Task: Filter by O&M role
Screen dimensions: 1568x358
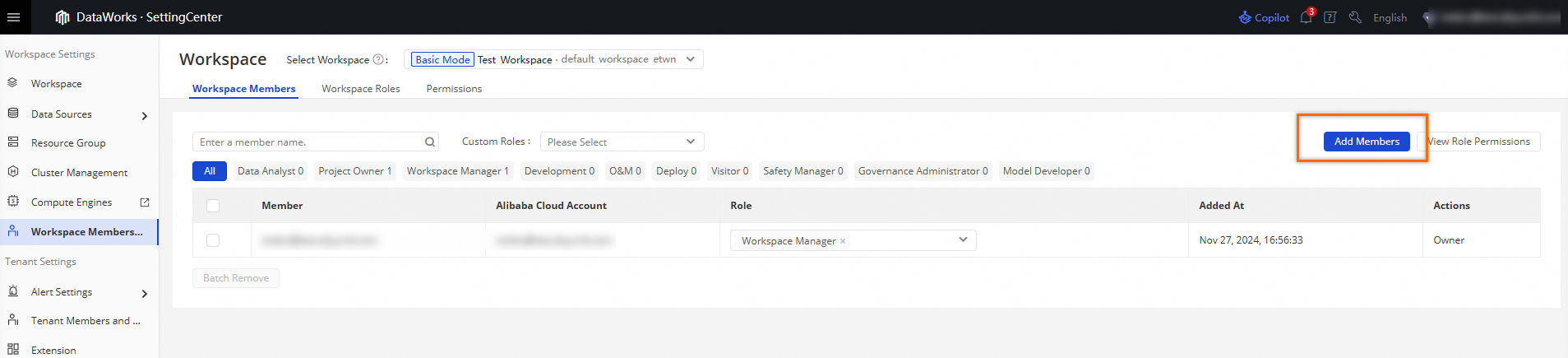Action: [625, 171]
